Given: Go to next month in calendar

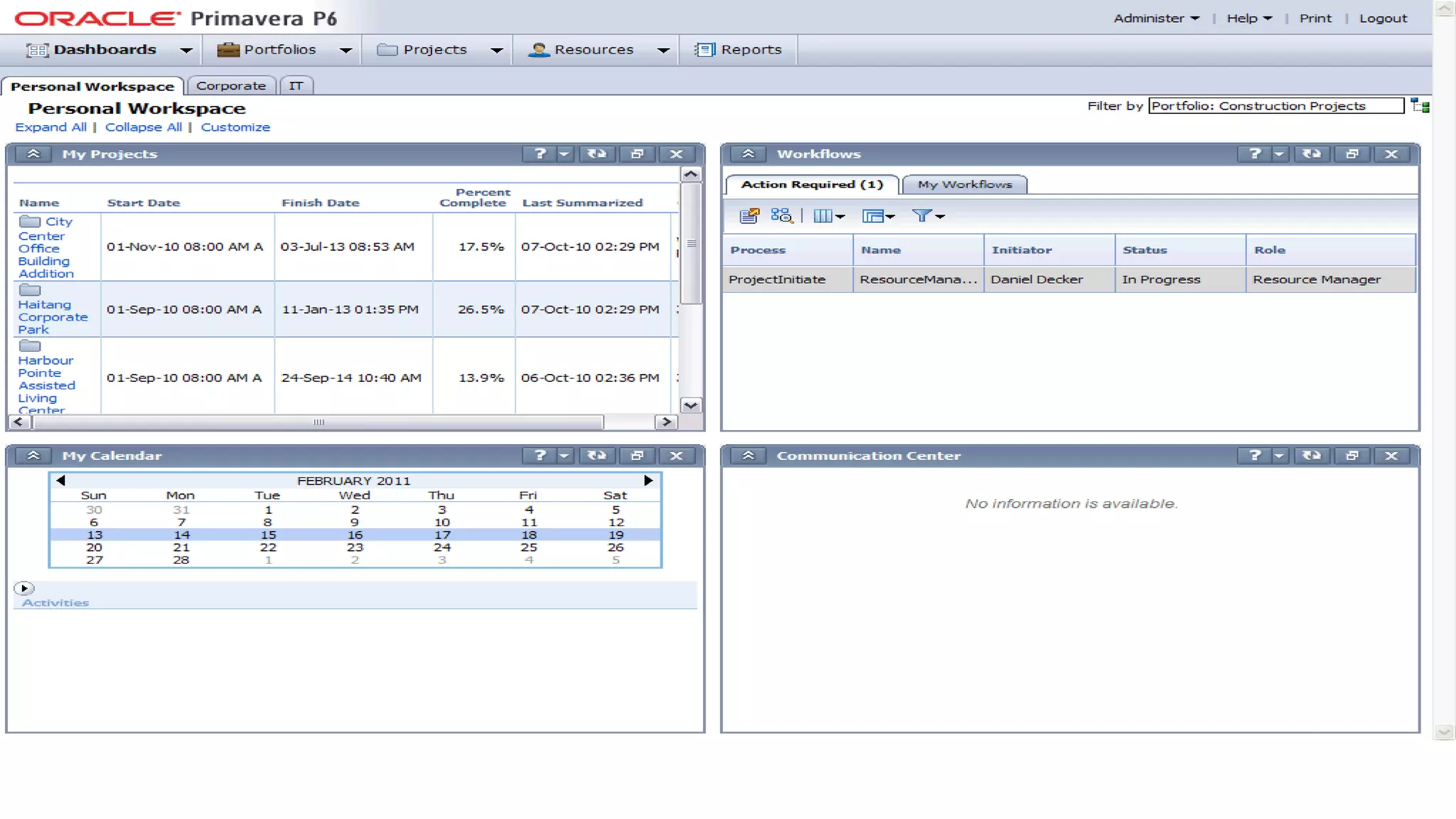Looking at the screenshot, I should 648,481.
